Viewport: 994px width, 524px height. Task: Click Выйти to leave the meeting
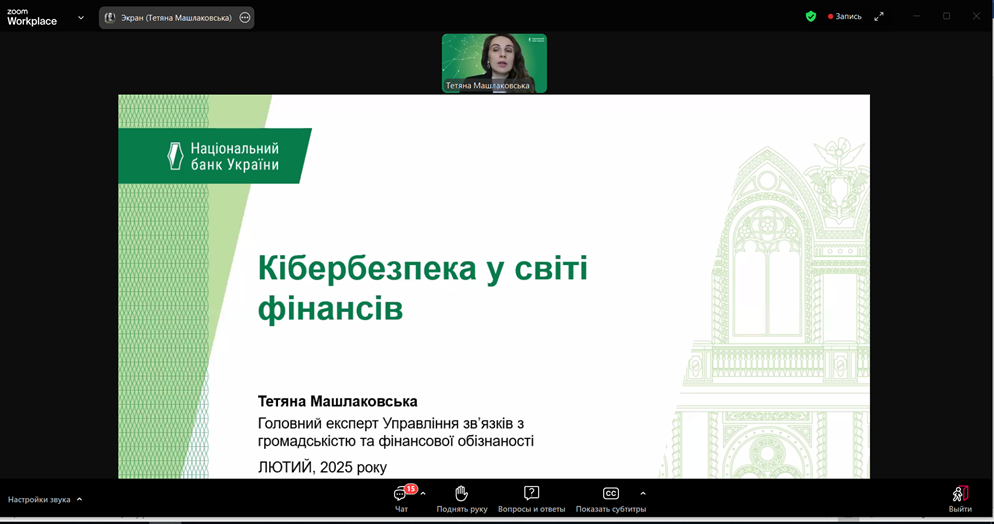click(x=960, y=499)
